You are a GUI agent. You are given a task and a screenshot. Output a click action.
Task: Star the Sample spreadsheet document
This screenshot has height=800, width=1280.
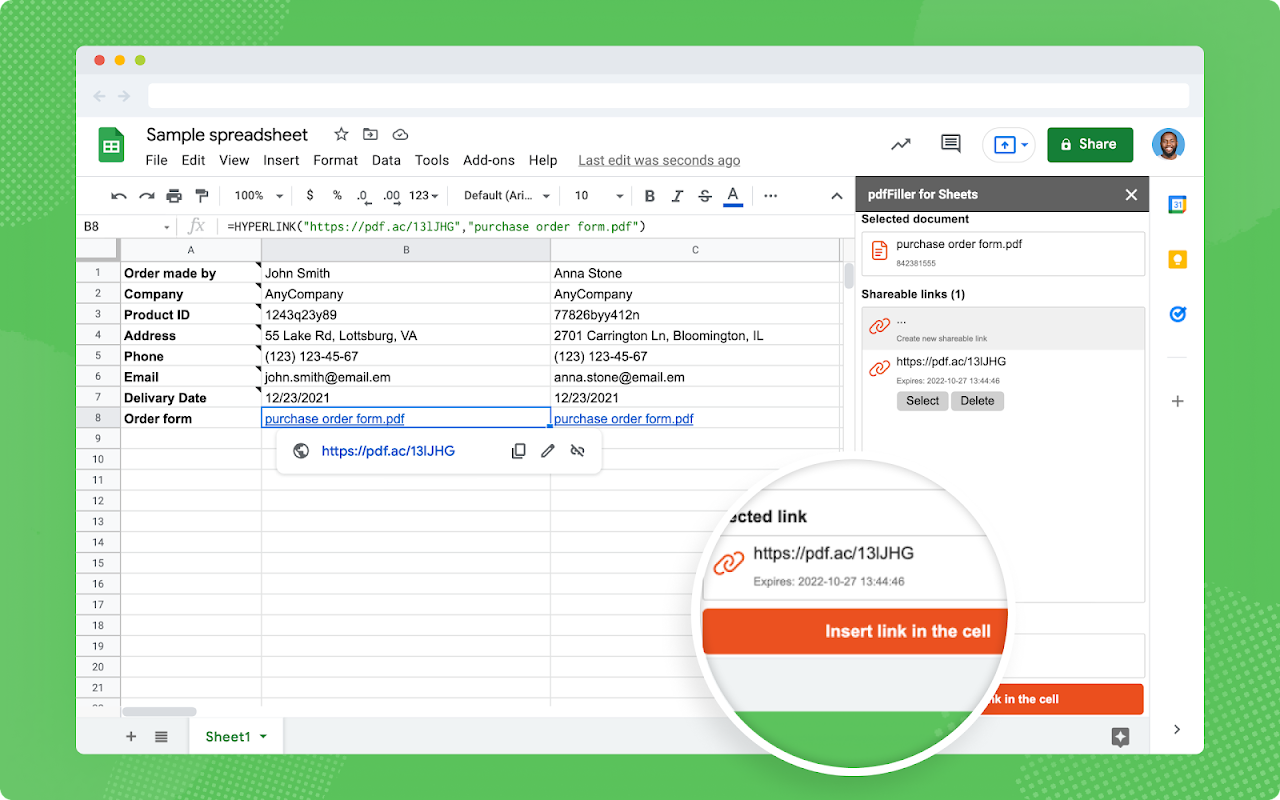pyautogui.click(x=341, y=134)
